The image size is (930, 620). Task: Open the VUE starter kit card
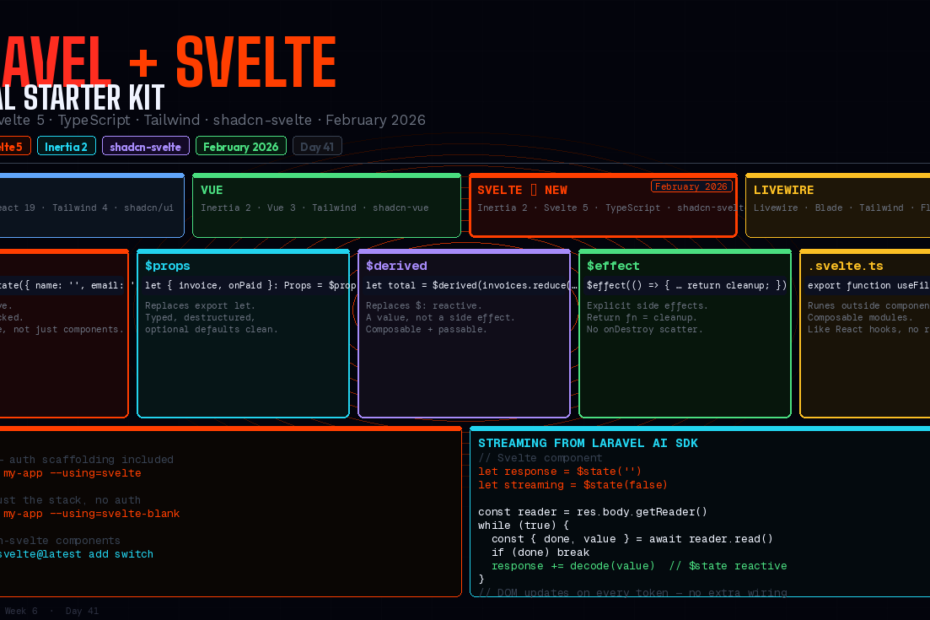[326, 206]
